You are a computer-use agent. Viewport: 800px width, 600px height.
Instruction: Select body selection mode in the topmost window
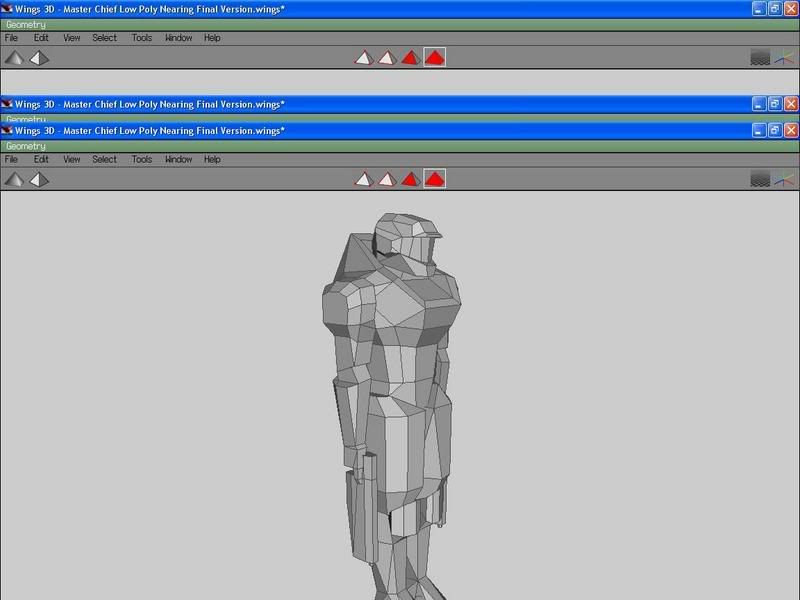(x=435, y=58)
